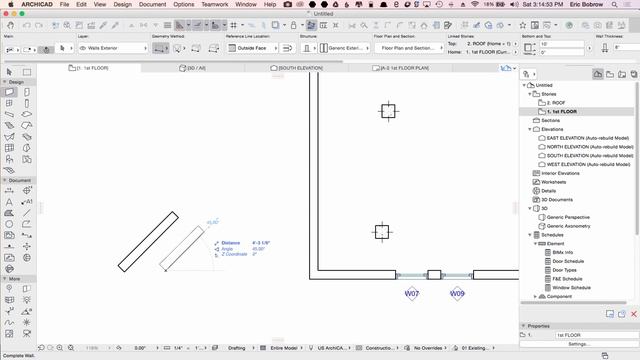The height and width of the screenshot is (360, 640).
Task: Collapse the Document section of toolbox
Action: point(5,180)
